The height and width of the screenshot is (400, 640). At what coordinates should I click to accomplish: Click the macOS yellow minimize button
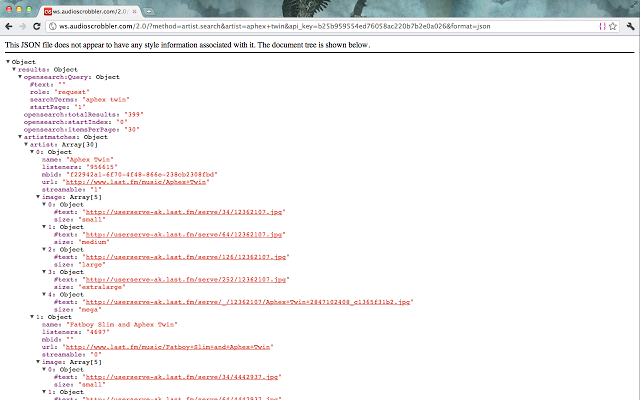click(x=19, y=9)
